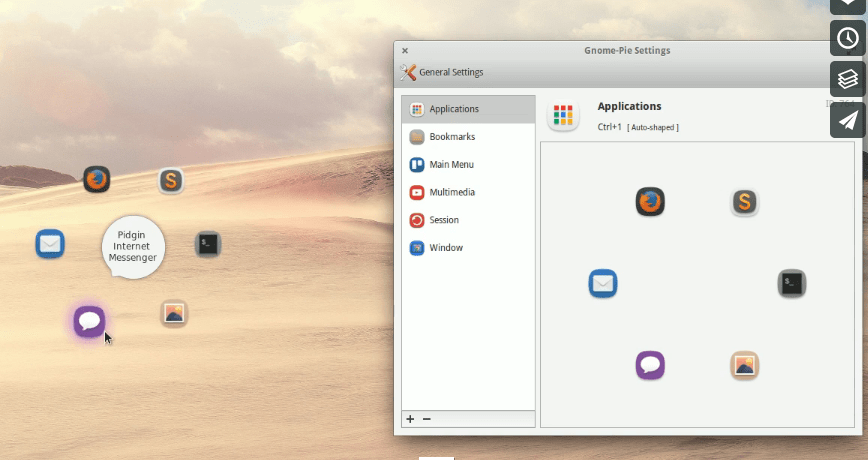
Task: Select the Window pie
Action: tap(468, 247)
